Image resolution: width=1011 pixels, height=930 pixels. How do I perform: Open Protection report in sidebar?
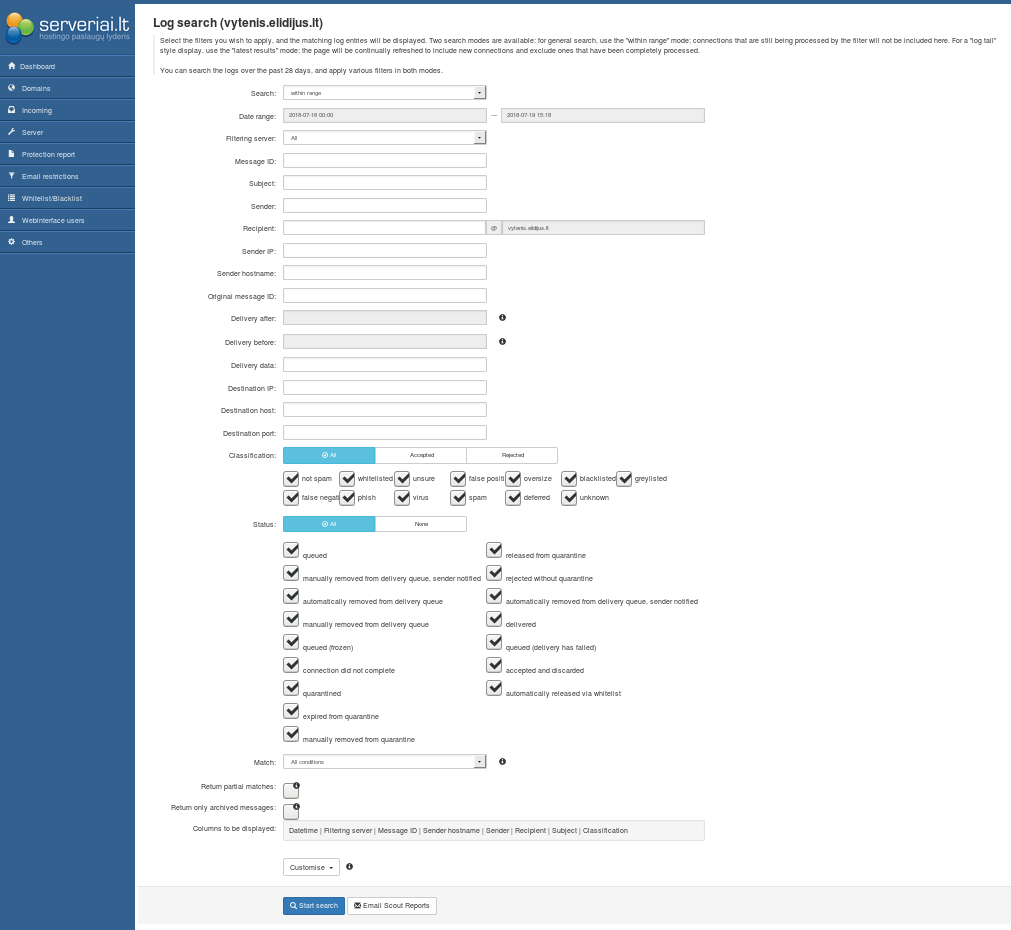tap(48, 154)
